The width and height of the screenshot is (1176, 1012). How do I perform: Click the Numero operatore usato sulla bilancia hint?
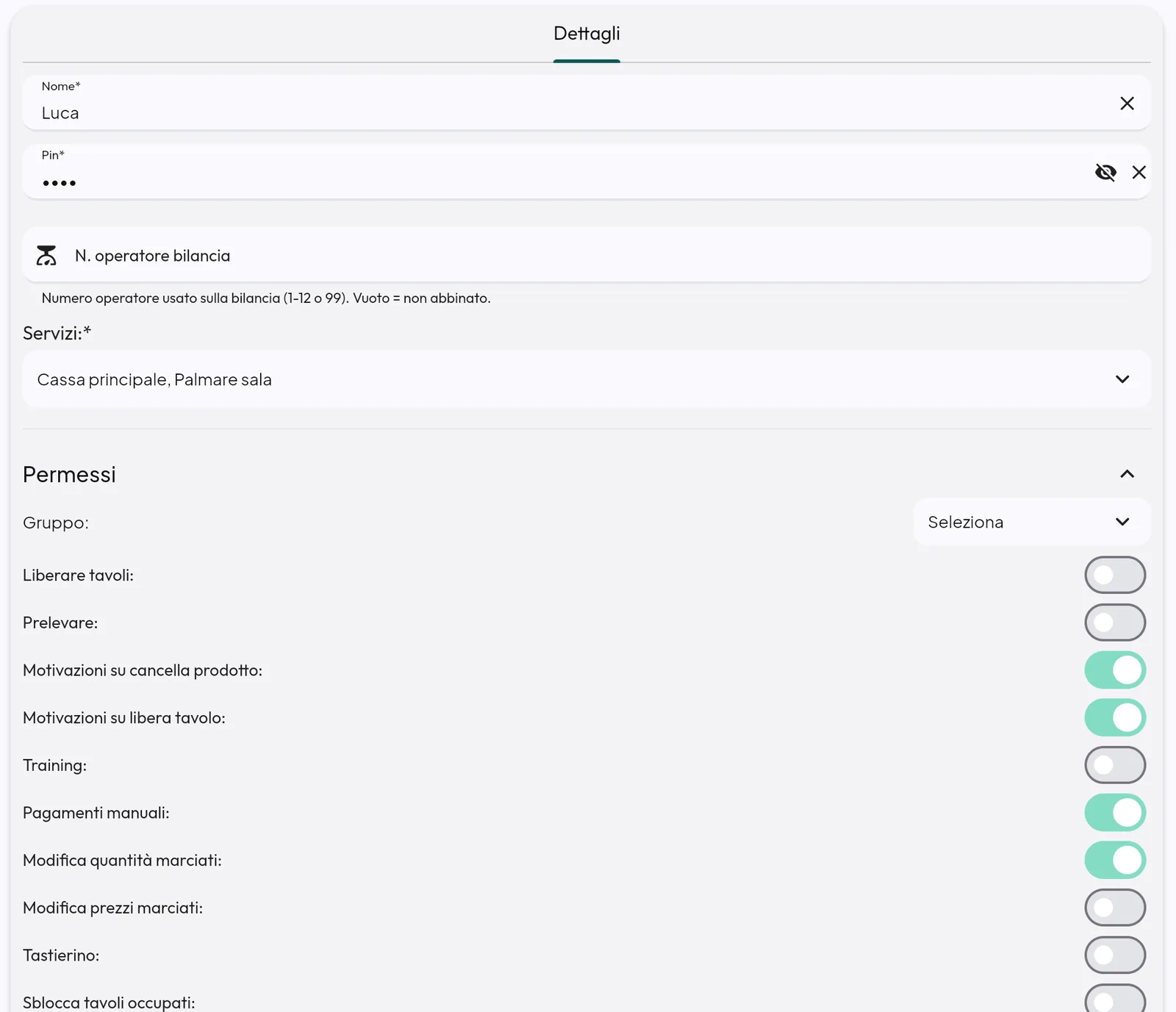pos(266,298)
